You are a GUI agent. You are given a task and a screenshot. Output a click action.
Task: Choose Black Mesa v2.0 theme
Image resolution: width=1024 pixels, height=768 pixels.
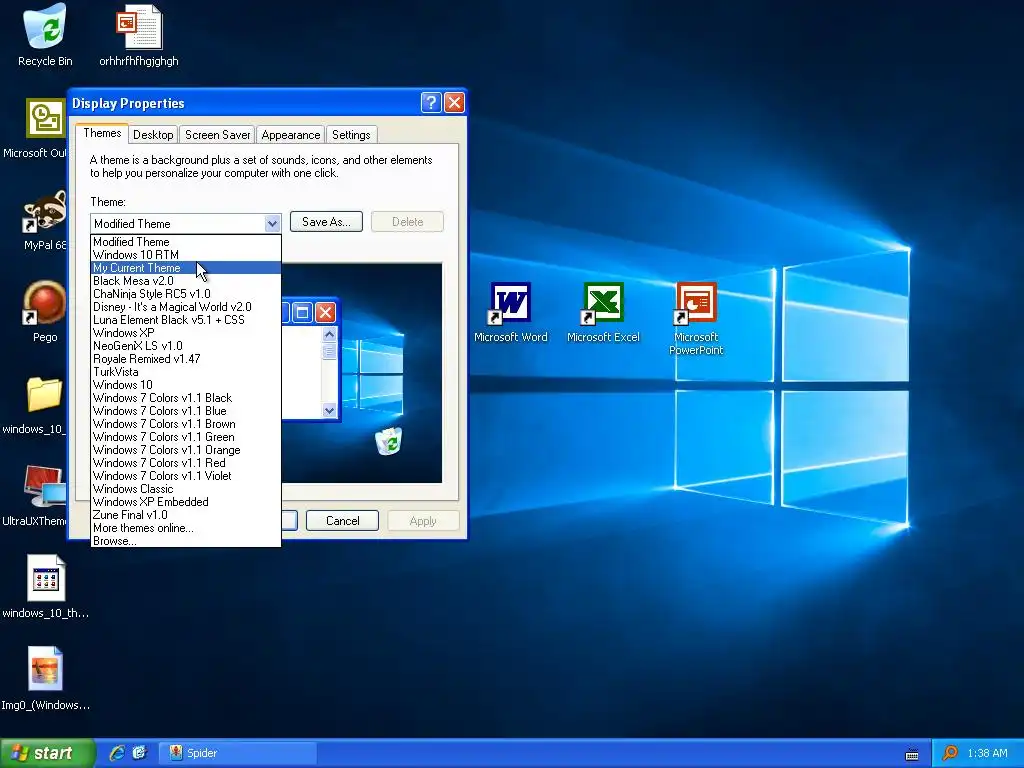185,281
